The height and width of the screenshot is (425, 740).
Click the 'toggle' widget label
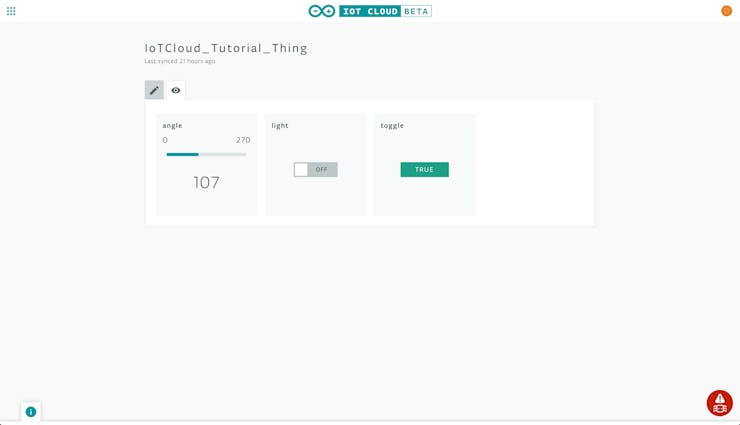pos(392,125)
